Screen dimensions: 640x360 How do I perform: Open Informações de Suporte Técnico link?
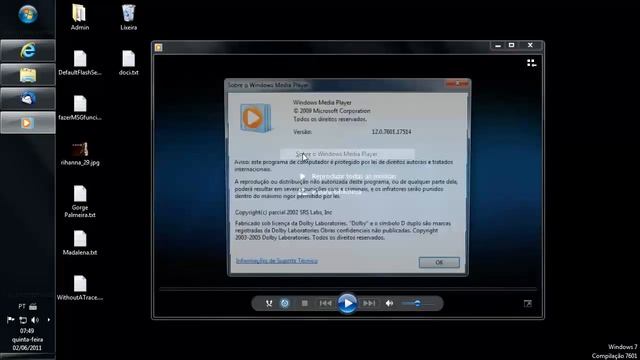click(276, 261)
